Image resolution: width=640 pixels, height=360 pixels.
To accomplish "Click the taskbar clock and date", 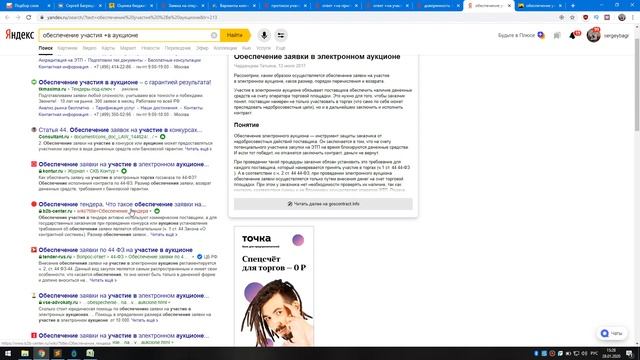I will point(611,353).
